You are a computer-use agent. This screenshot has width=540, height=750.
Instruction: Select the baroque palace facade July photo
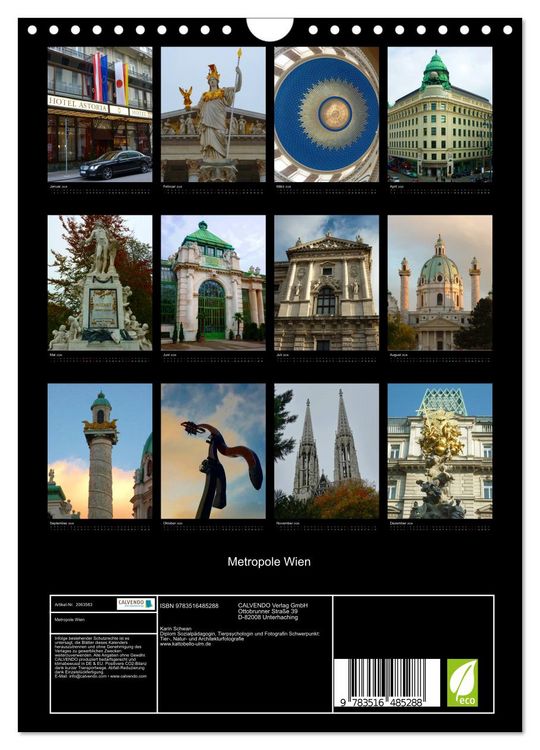(327, 283)
